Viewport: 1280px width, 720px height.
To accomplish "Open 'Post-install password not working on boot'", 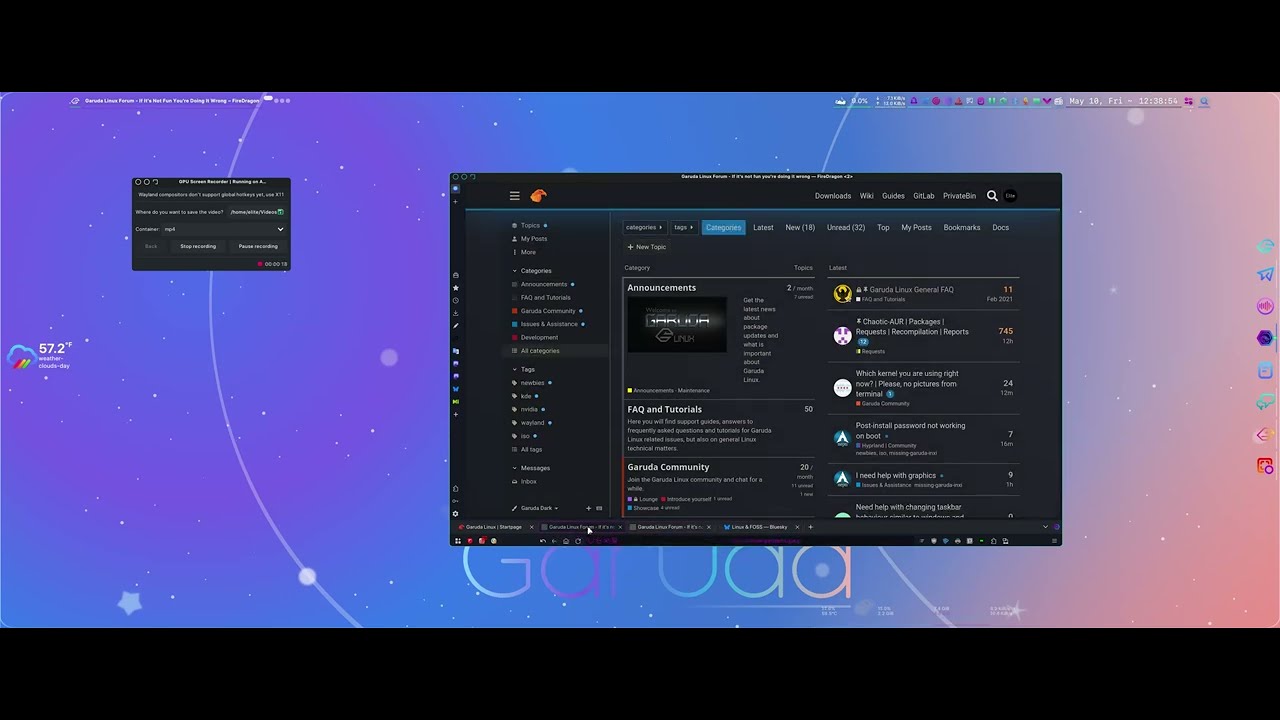I will (910, 431).
